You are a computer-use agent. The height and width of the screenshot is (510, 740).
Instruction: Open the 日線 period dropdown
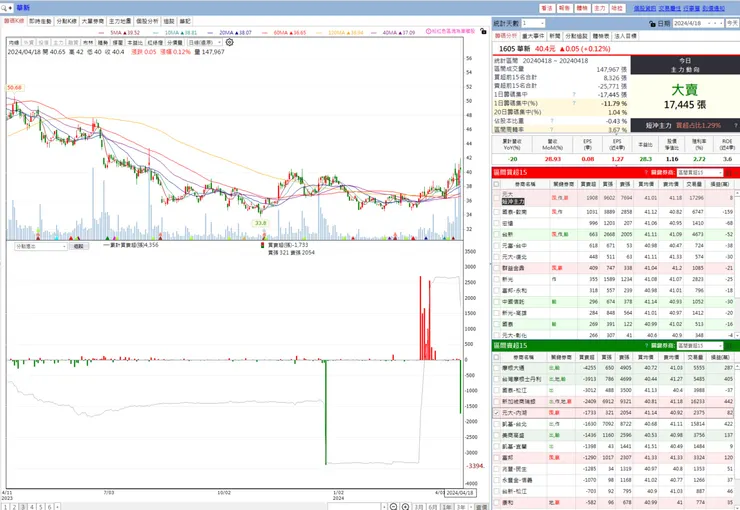click(205, 42)
